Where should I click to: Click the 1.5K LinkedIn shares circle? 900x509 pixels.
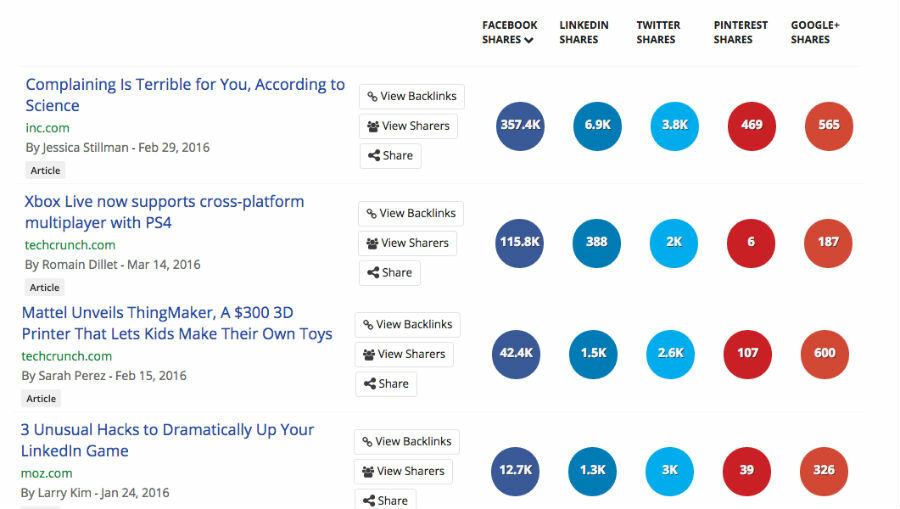pos(593,353)
